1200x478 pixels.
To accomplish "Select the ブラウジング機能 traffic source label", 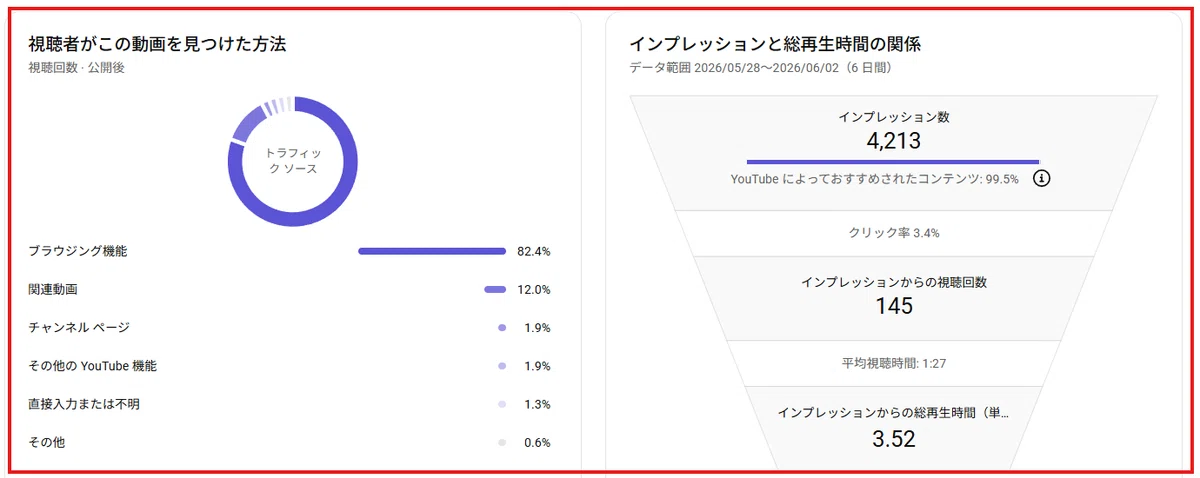I will pos(78,251).
